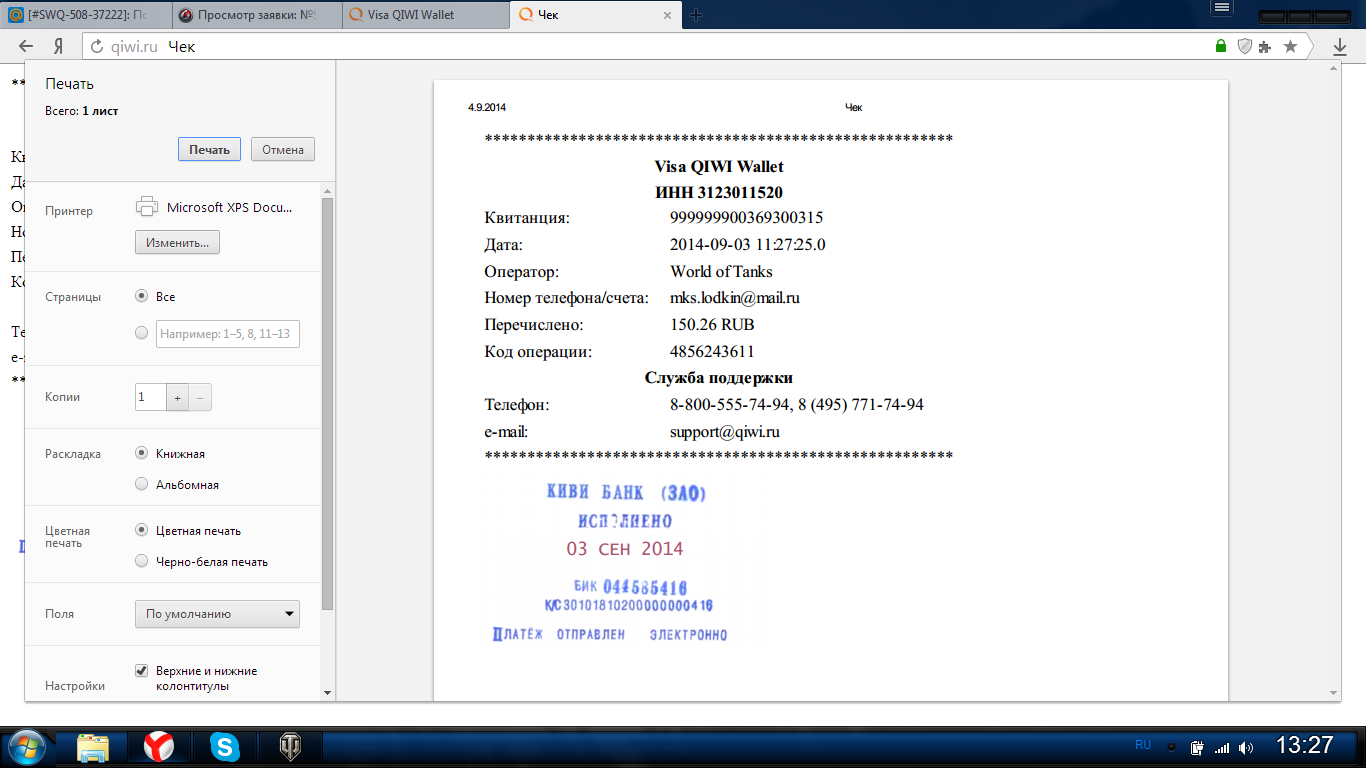Click the Microsoft XPS printer name

[x=230, y=207]
